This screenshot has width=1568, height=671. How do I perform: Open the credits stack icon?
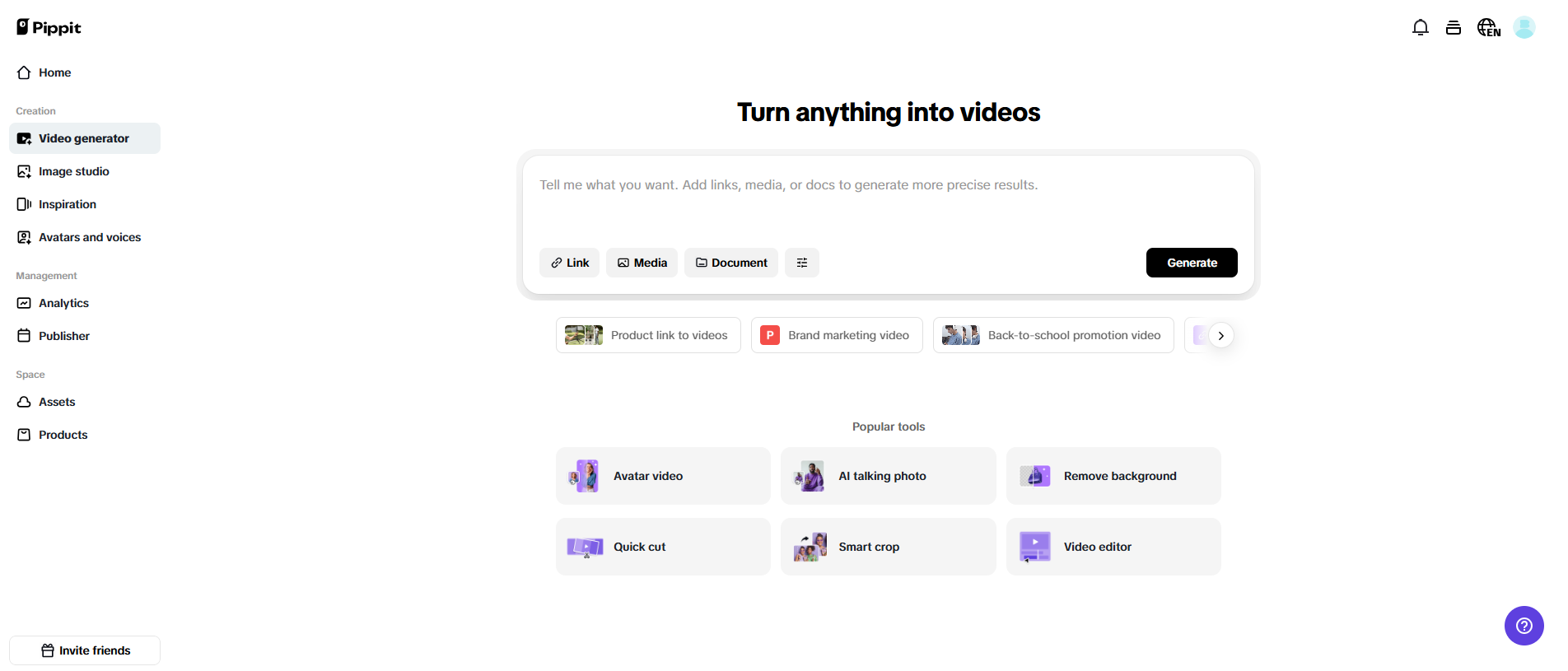(x=1453, y=27)
